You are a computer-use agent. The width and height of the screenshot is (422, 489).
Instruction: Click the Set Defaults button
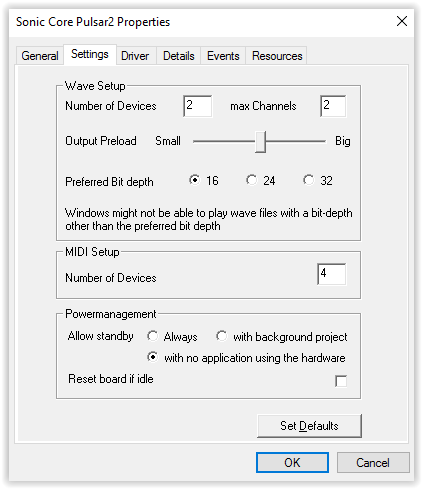pos(309,426)
